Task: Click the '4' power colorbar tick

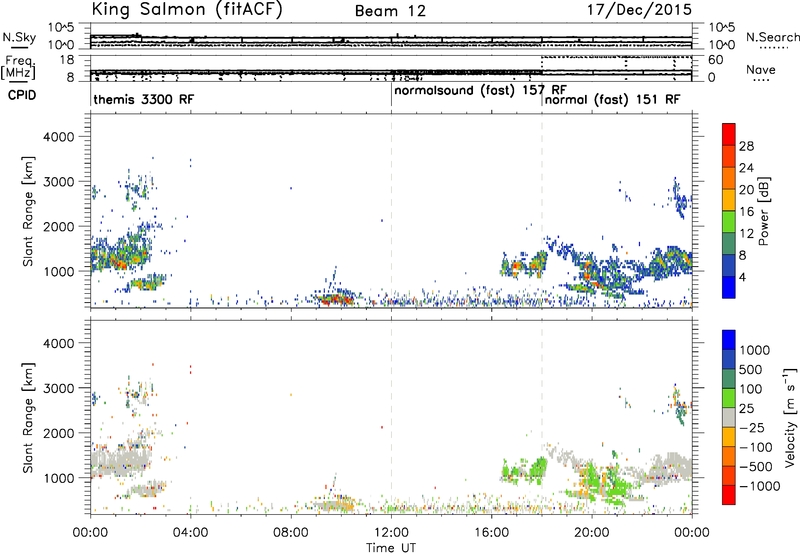Action: pos(743,277)
